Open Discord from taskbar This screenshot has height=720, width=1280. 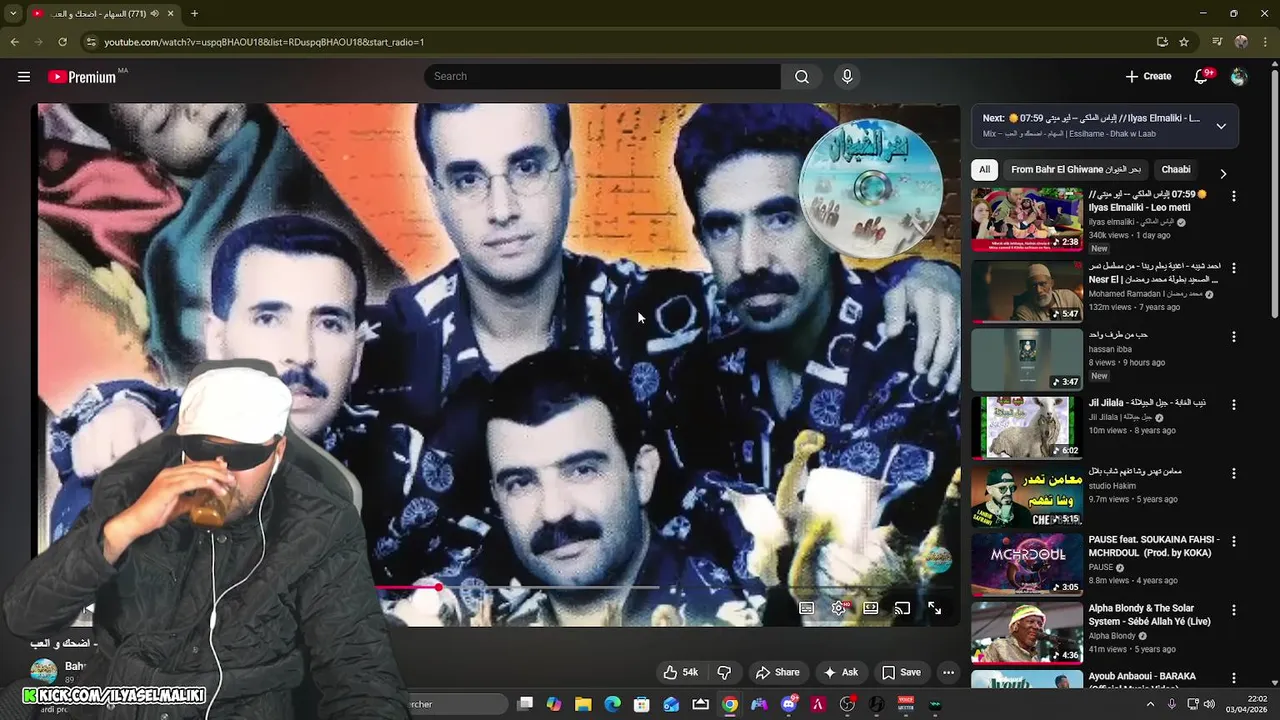coord(789,704)
